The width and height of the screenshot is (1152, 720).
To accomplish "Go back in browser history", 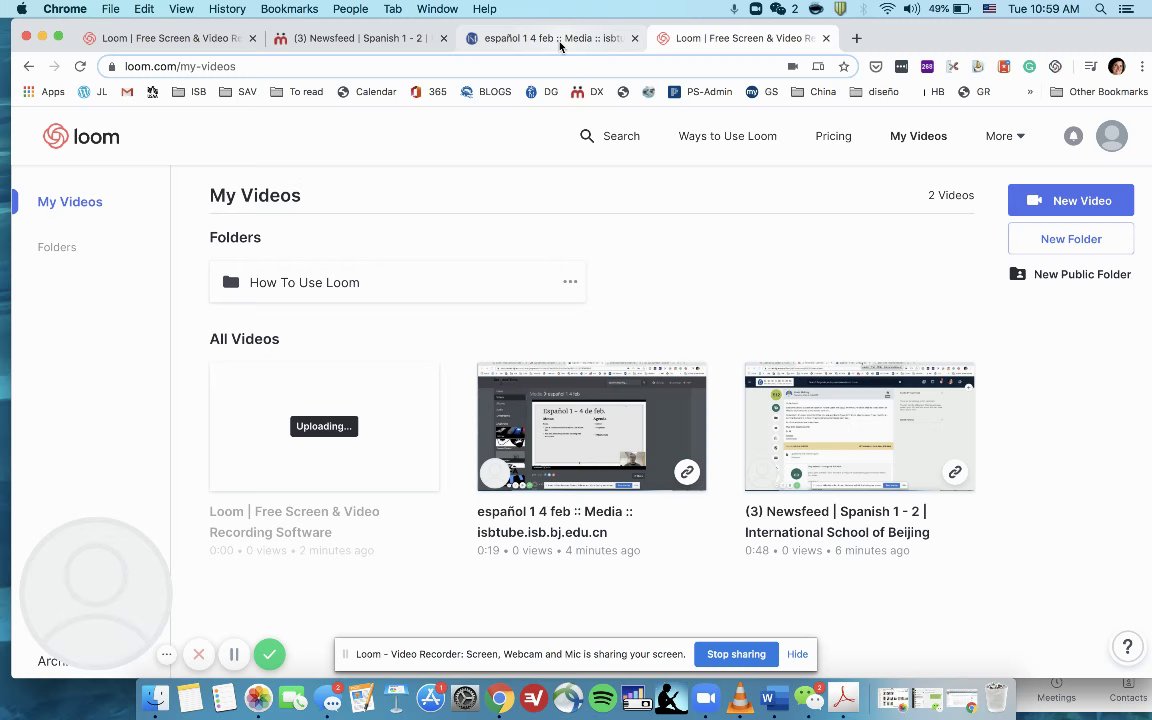I will pyautogui.click(x=29, y=66).
